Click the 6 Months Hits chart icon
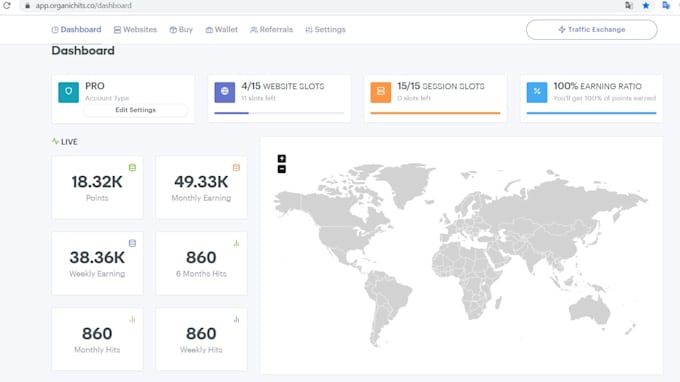680x382 pixels. coord(236,243)
